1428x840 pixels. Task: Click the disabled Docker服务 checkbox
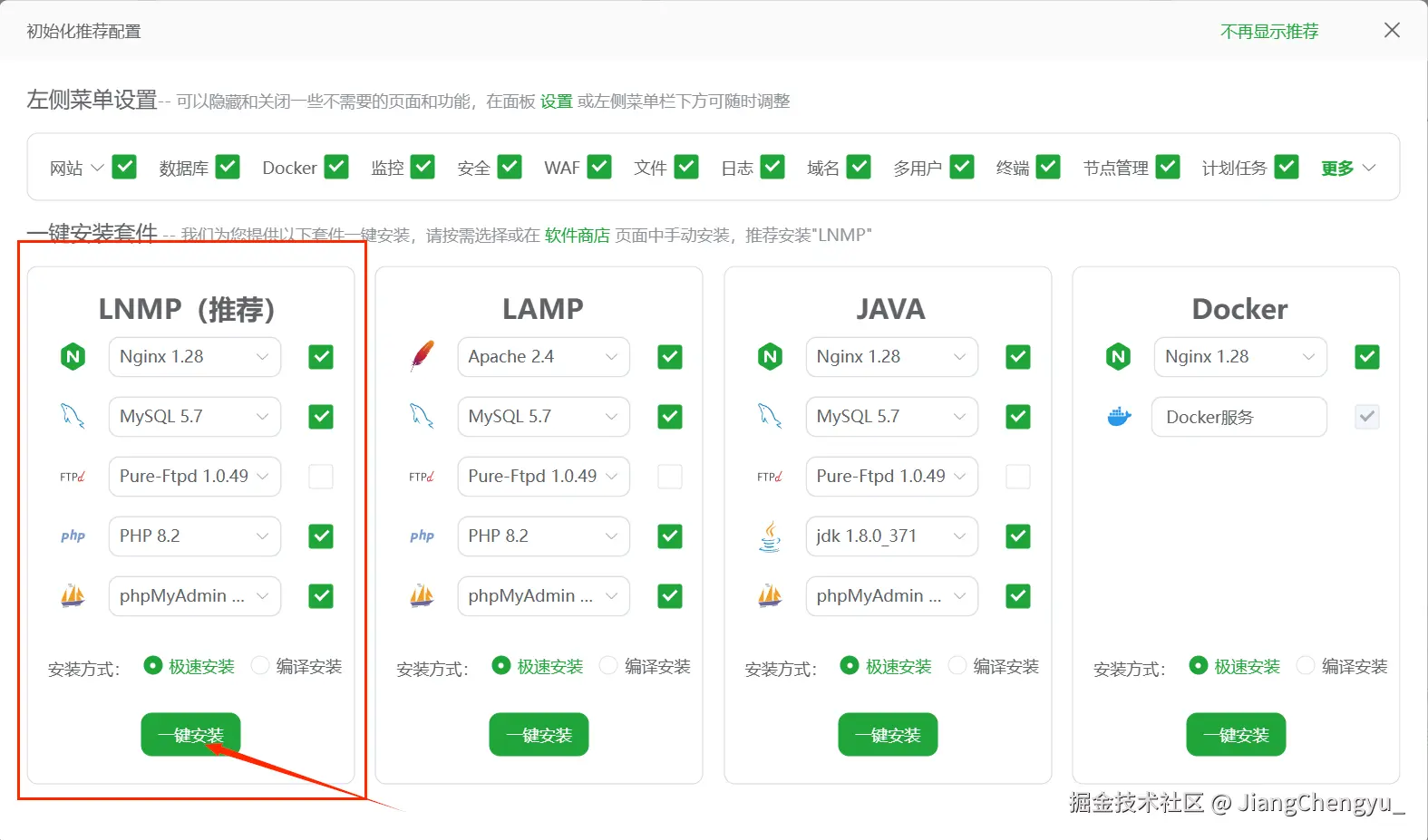[1367, 417]
